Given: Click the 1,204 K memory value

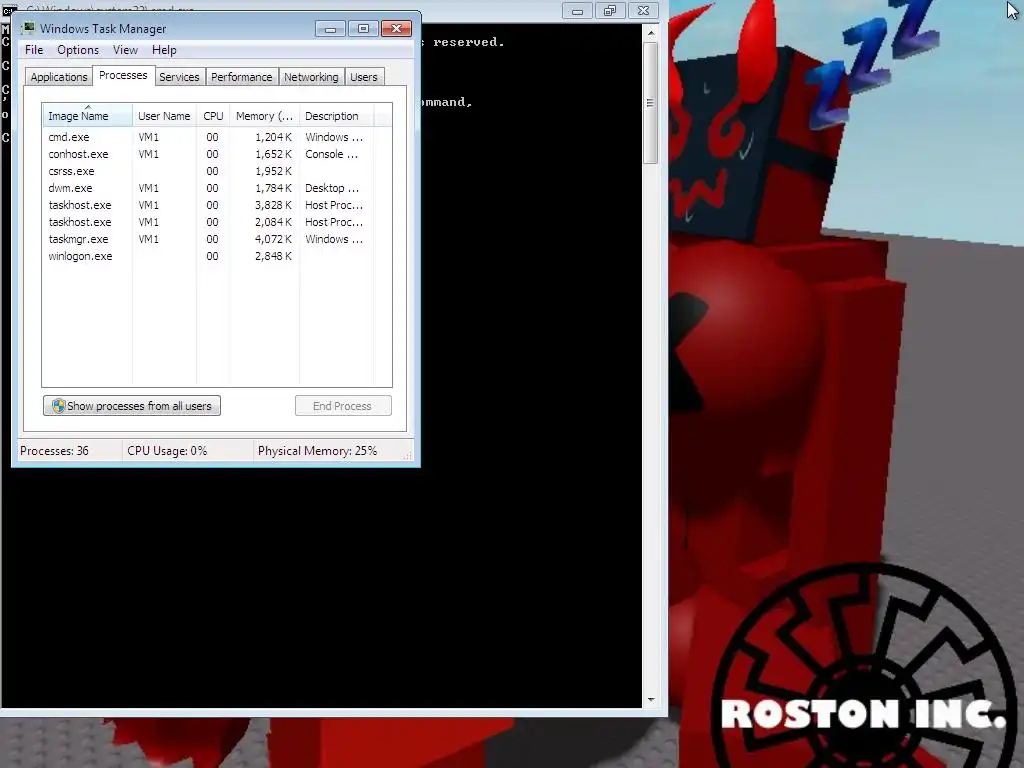Looking at the screenshot, I should [x=273, y=137].
